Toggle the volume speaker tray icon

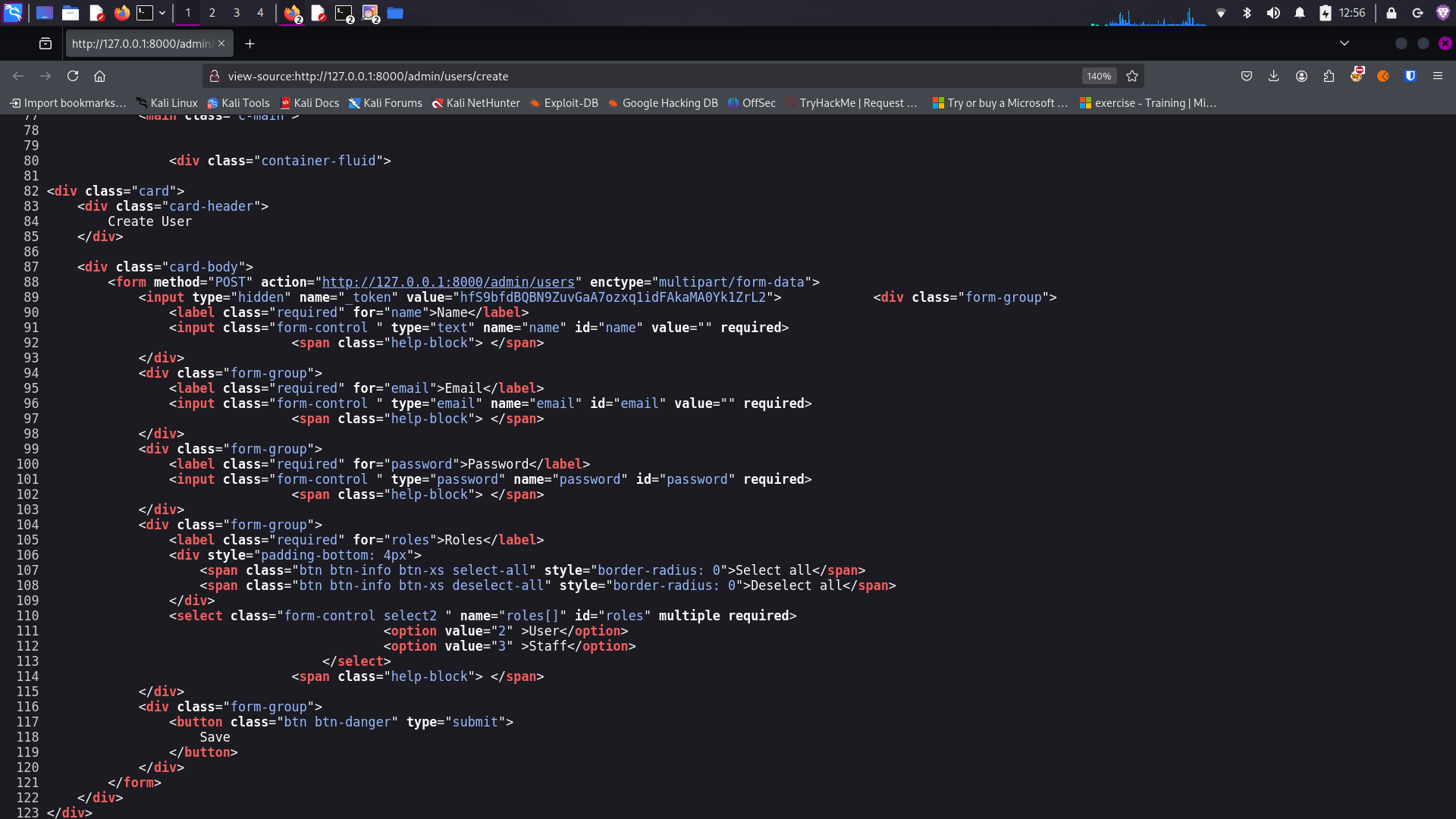1273,13
